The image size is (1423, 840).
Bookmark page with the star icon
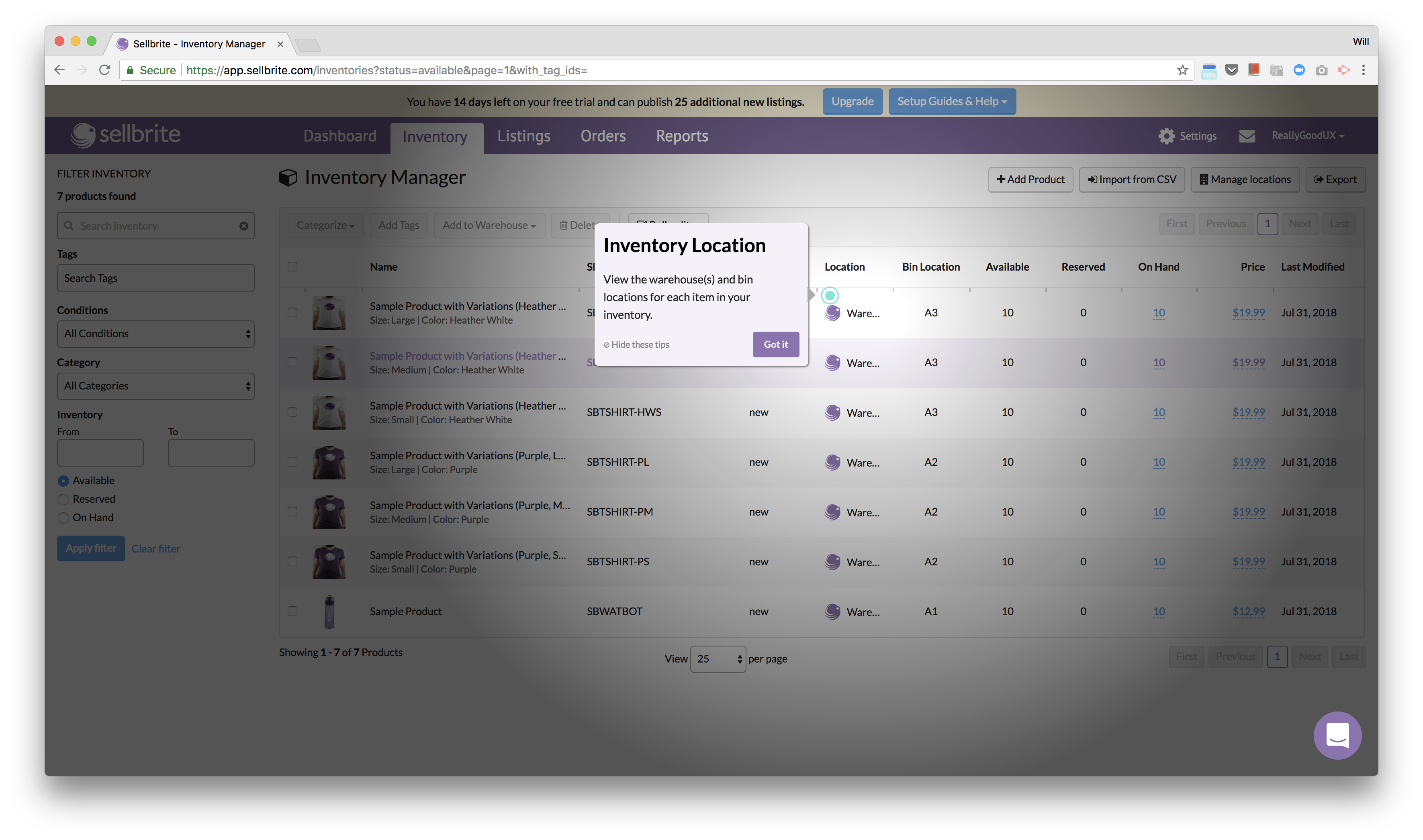tap(1182, 69)
